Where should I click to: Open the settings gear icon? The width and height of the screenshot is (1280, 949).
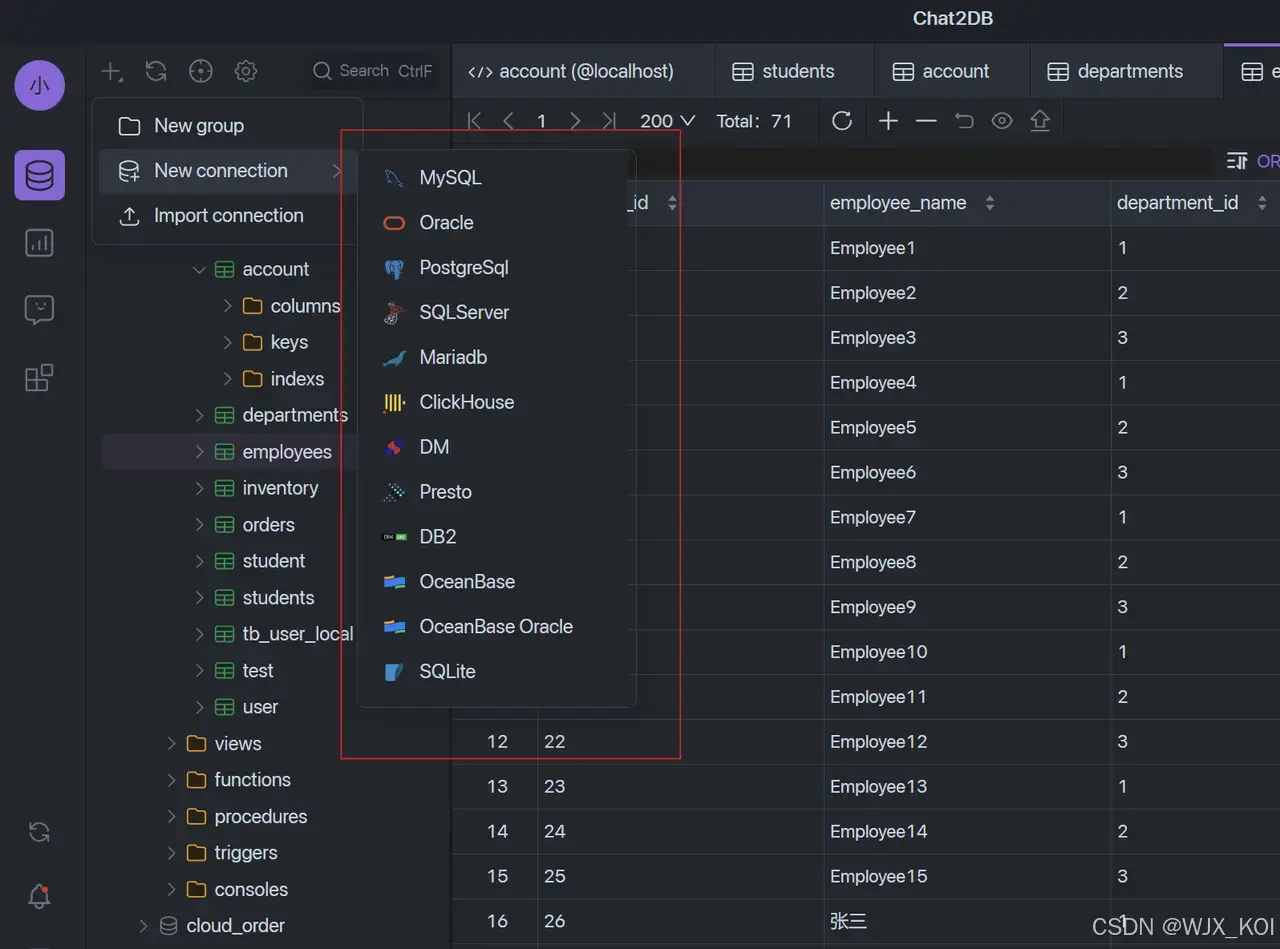tap(246, 71)
